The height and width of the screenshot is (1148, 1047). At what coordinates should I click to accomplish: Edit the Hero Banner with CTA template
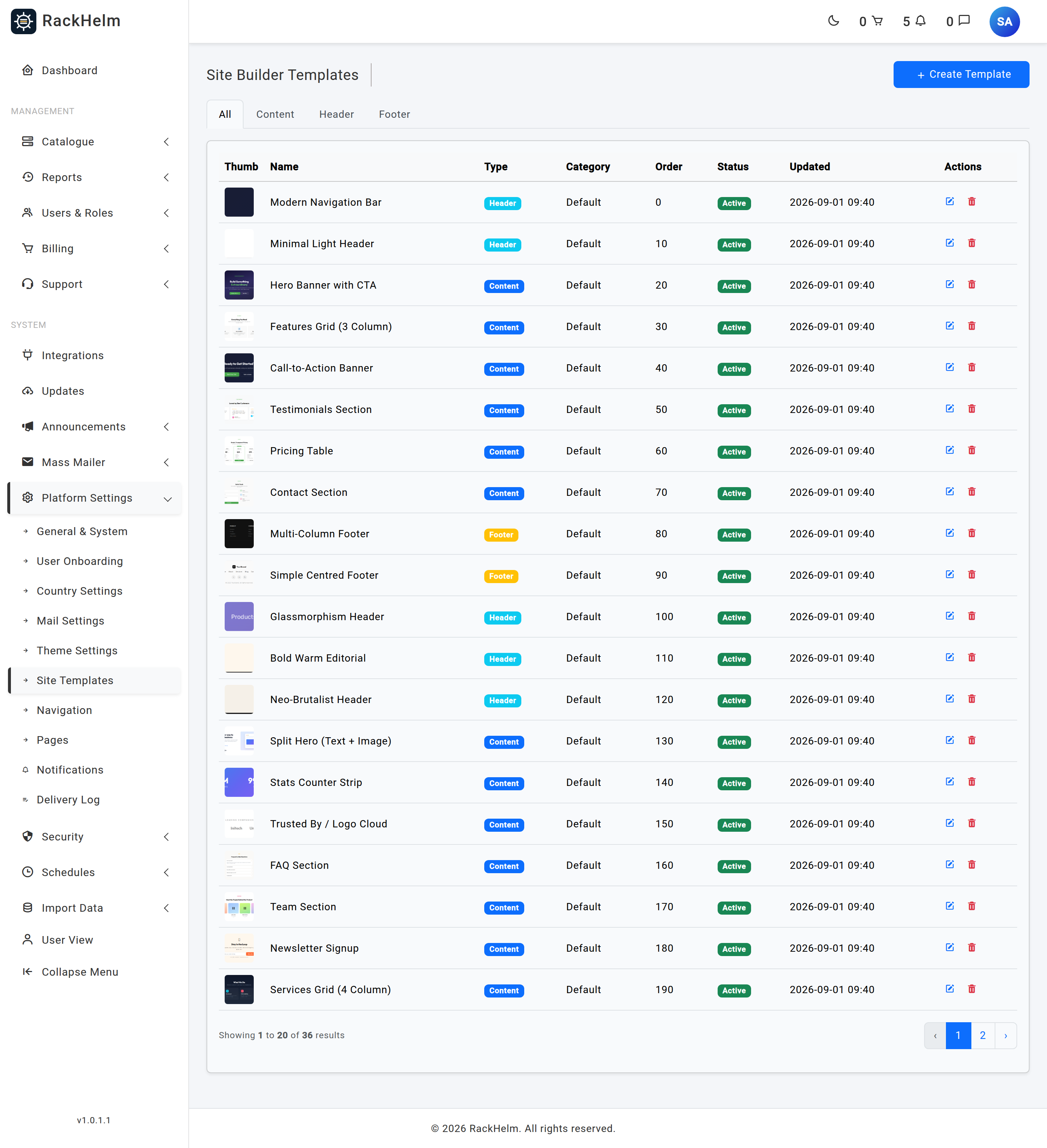(x=950, y=284)
